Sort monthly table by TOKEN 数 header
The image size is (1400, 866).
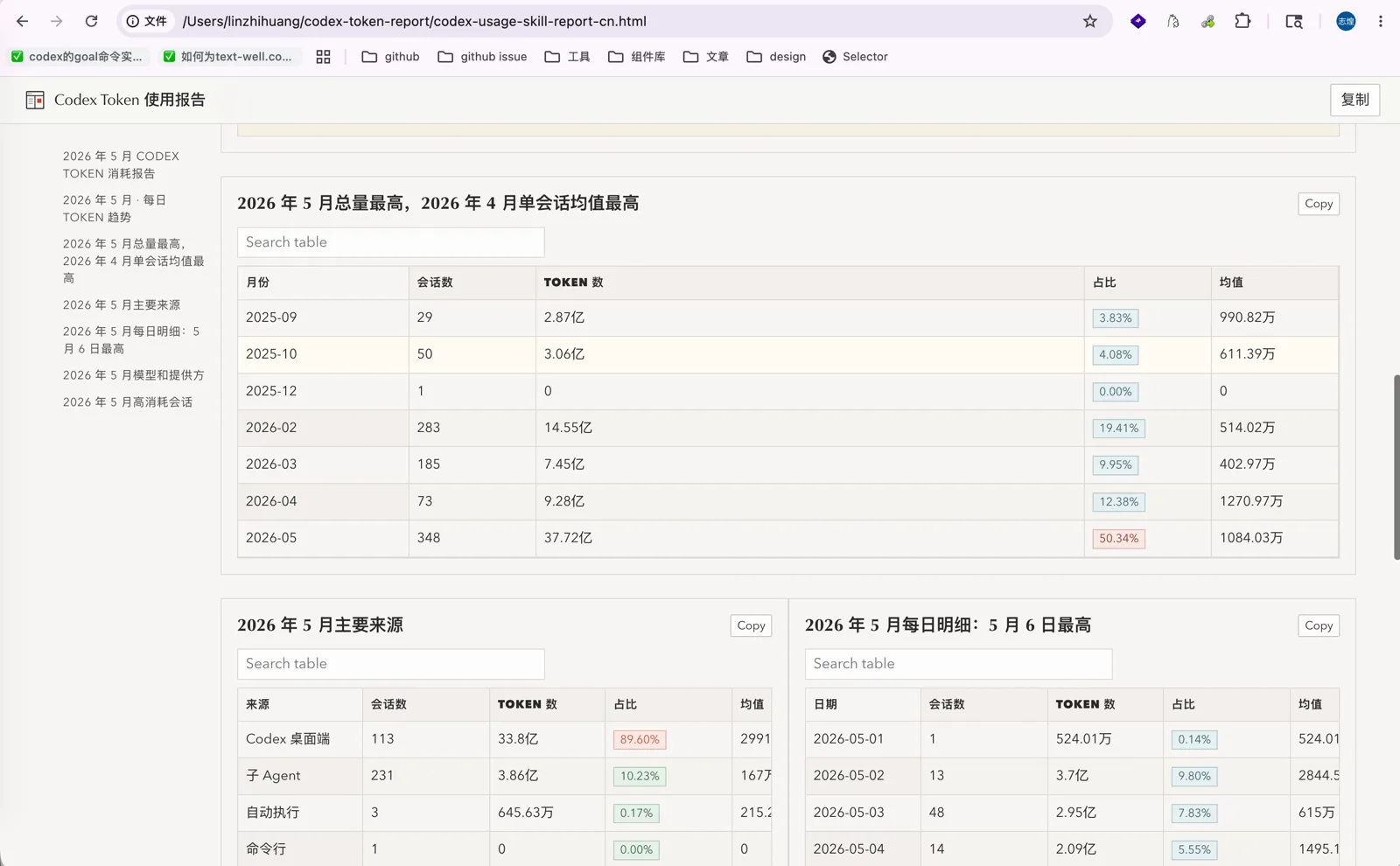810,283
